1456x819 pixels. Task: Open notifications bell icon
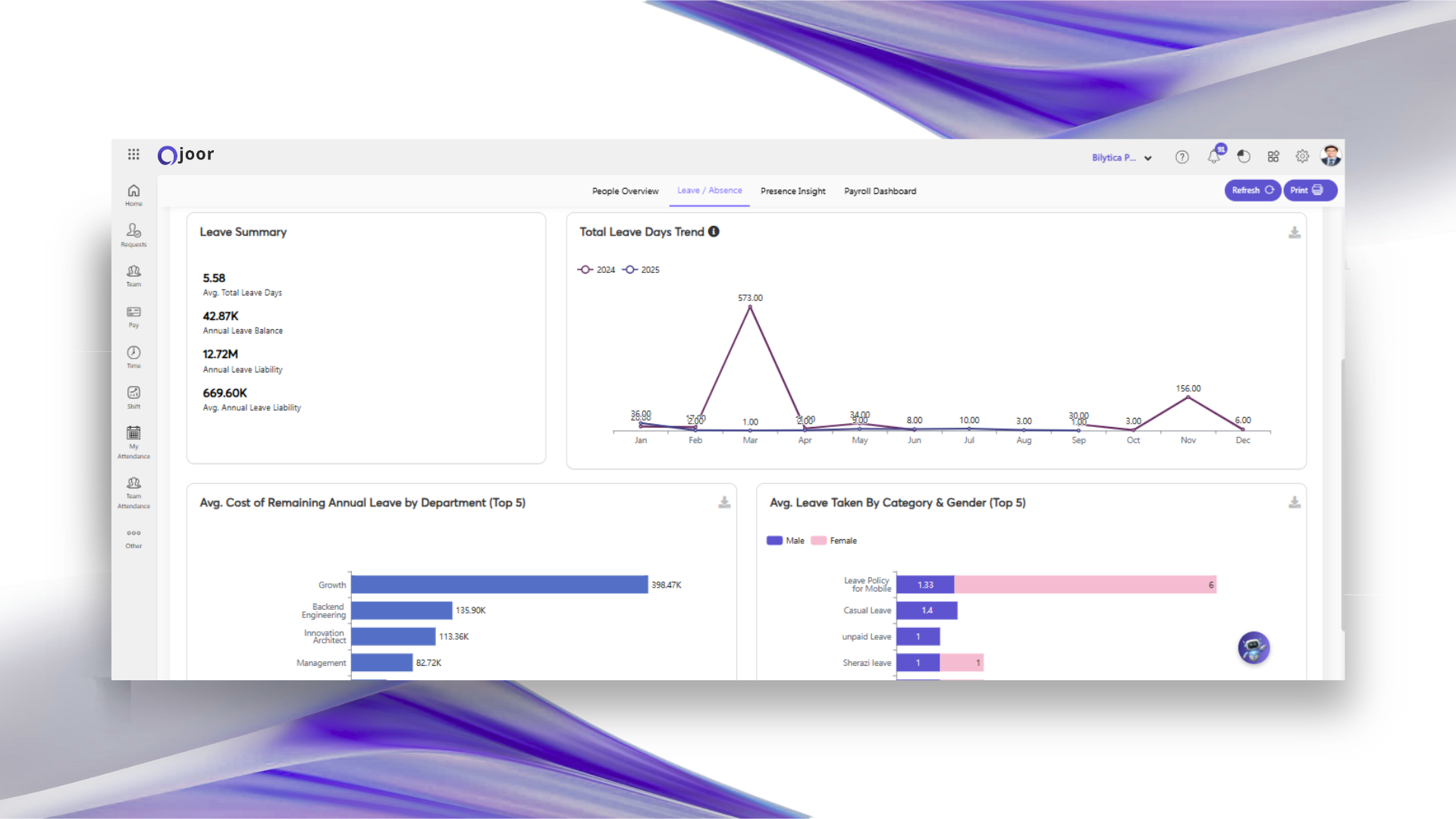click(1214, 156)
